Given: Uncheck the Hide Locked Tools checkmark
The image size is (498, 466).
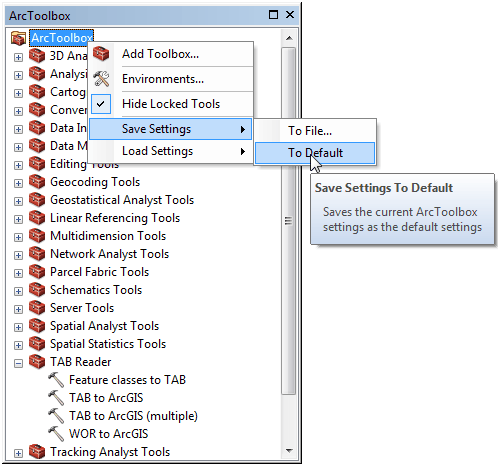Looking at the screenshot, I should tap(101, 104).
